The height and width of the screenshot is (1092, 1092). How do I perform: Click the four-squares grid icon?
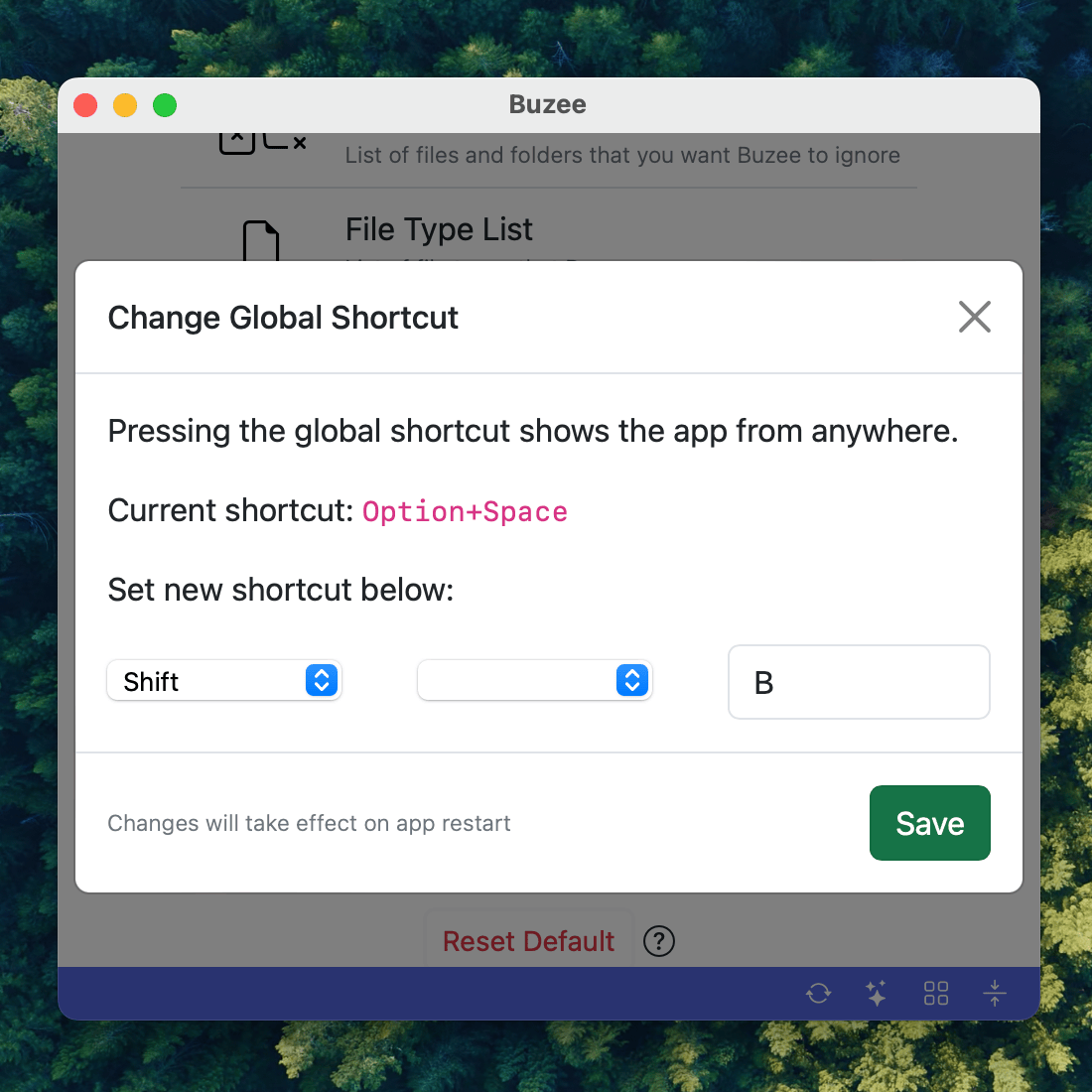(935, 993)
